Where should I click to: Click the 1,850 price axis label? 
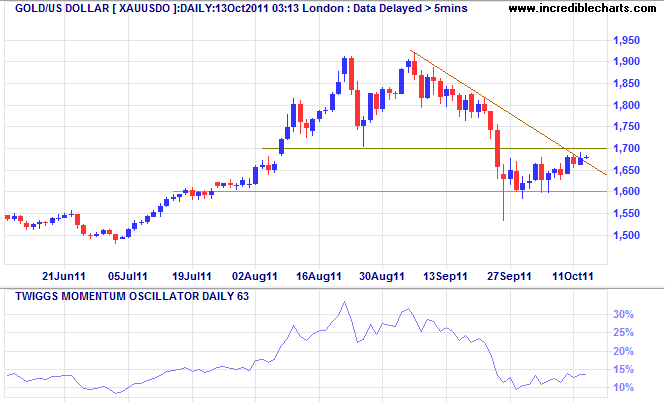pos(626,84)
